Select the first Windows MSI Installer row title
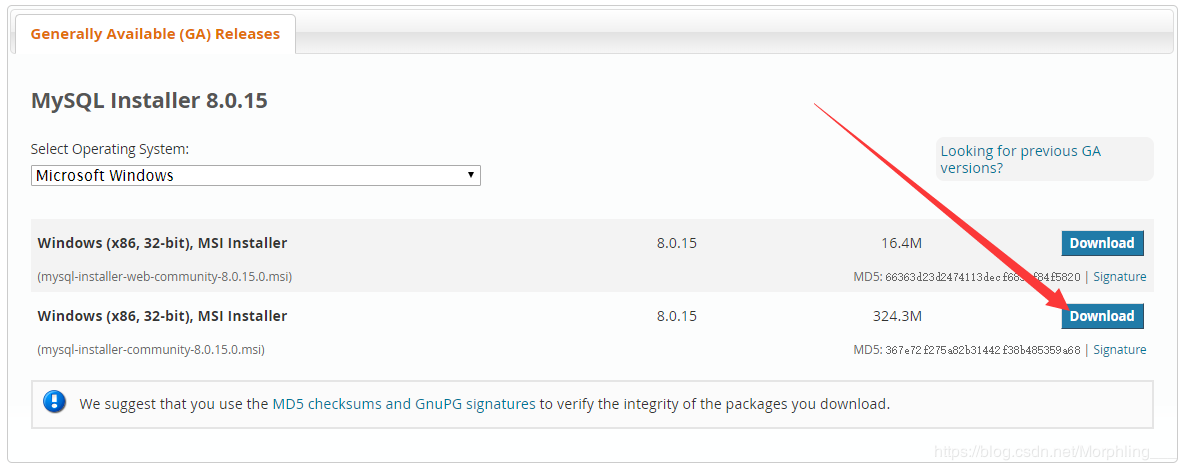The width and height of the screenshot is (1186, 470). pyautogui.click(x=162, y=243)
